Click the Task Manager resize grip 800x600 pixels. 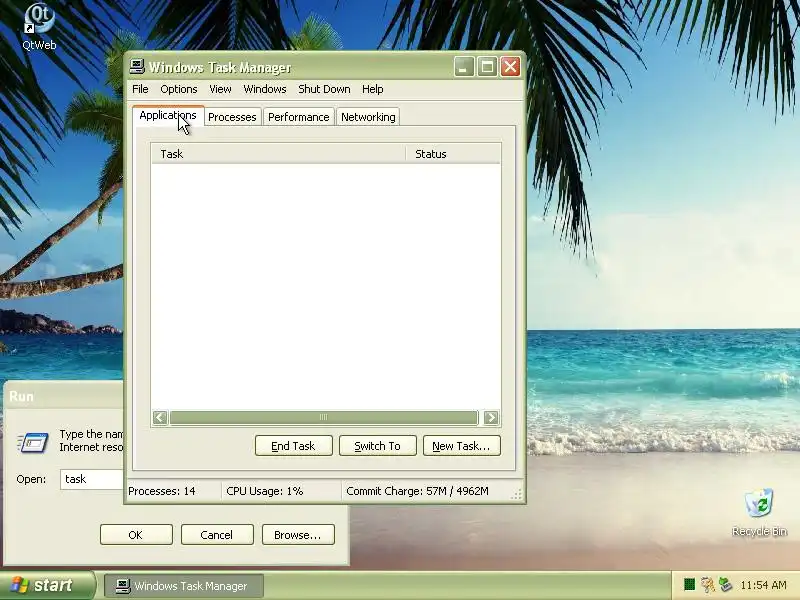click(516, 494)
